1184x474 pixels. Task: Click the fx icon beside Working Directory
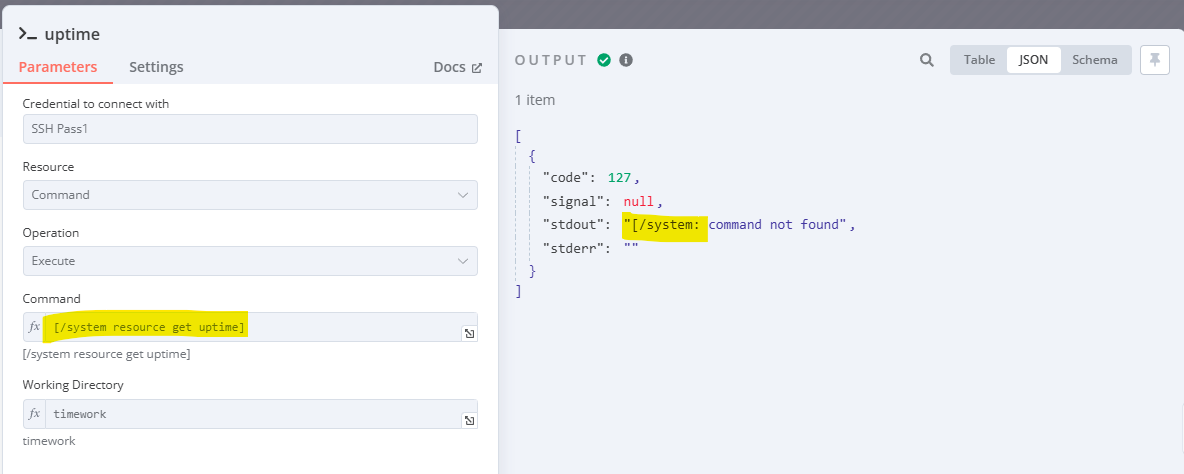click(34, 414)
